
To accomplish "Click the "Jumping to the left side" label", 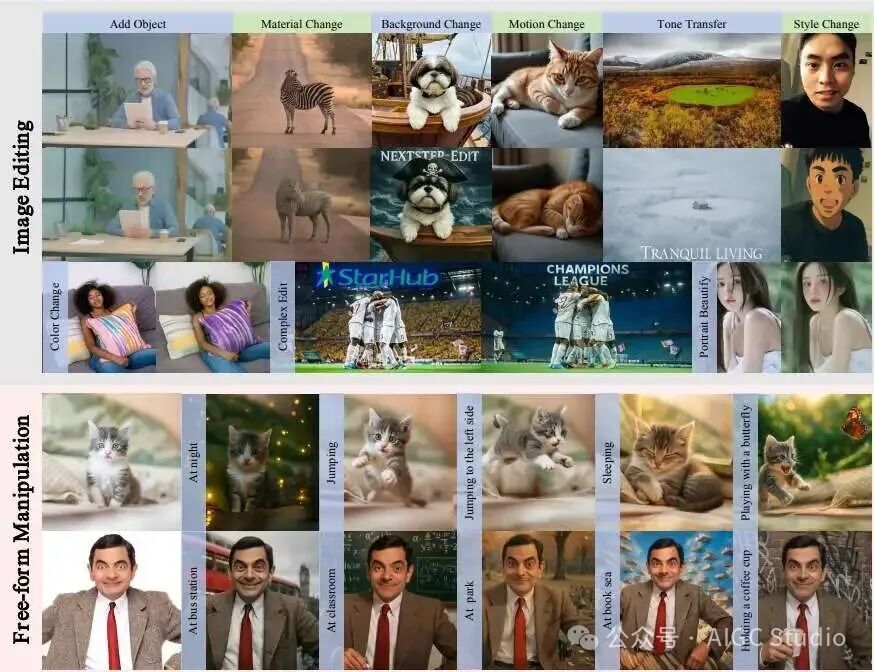I will point(469,462).
